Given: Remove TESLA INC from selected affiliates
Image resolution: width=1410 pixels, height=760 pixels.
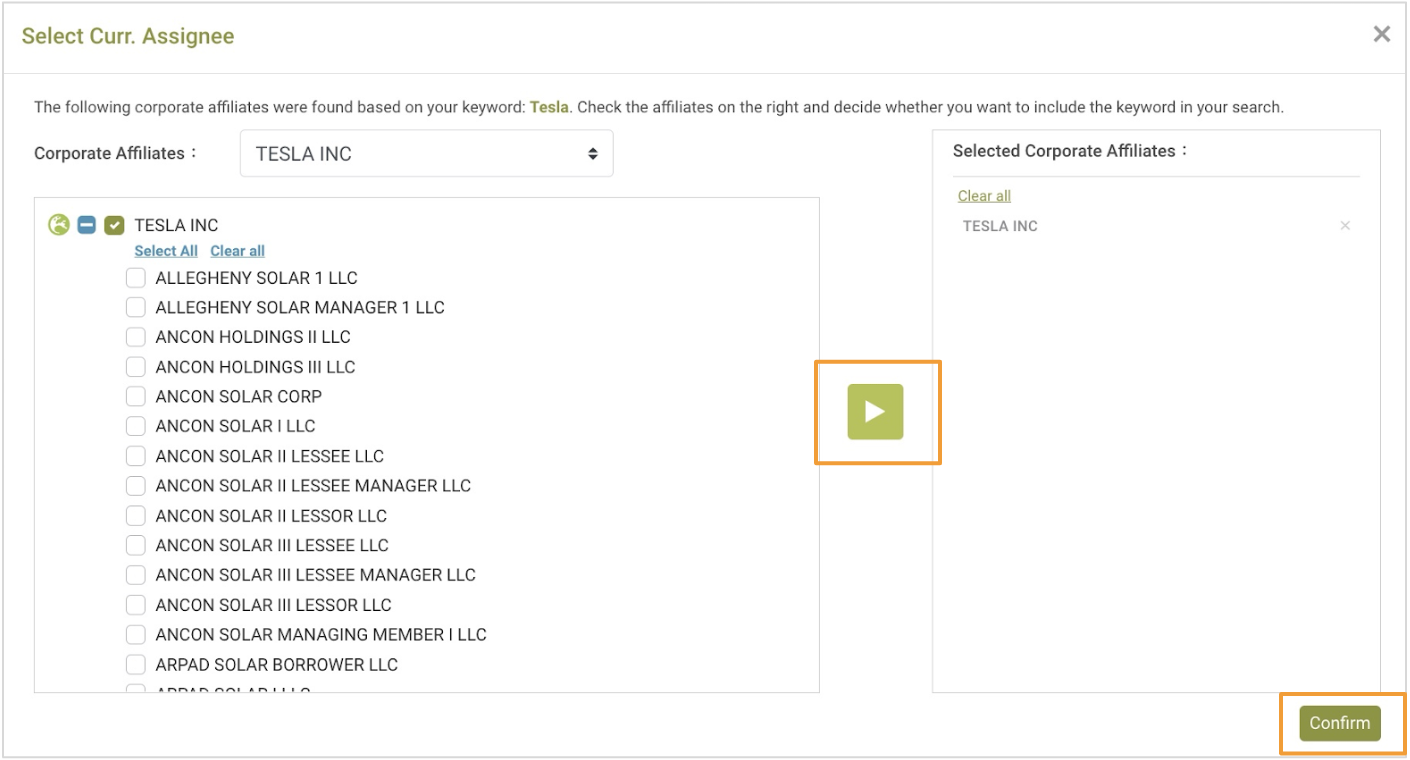Looking at the screenshot, I should pyautogui.click(x=1345, y=226).
